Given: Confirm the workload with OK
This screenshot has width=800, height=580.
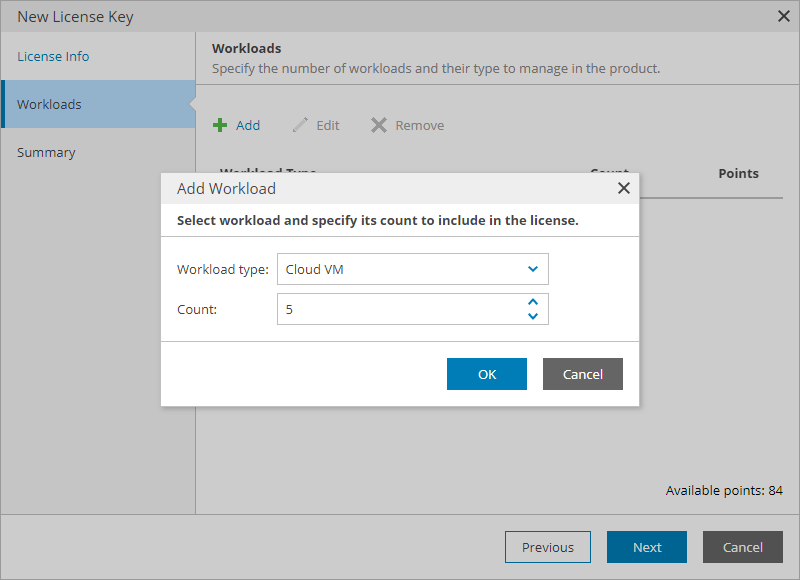Looking at the screenshot, I should tap(487, 374).
